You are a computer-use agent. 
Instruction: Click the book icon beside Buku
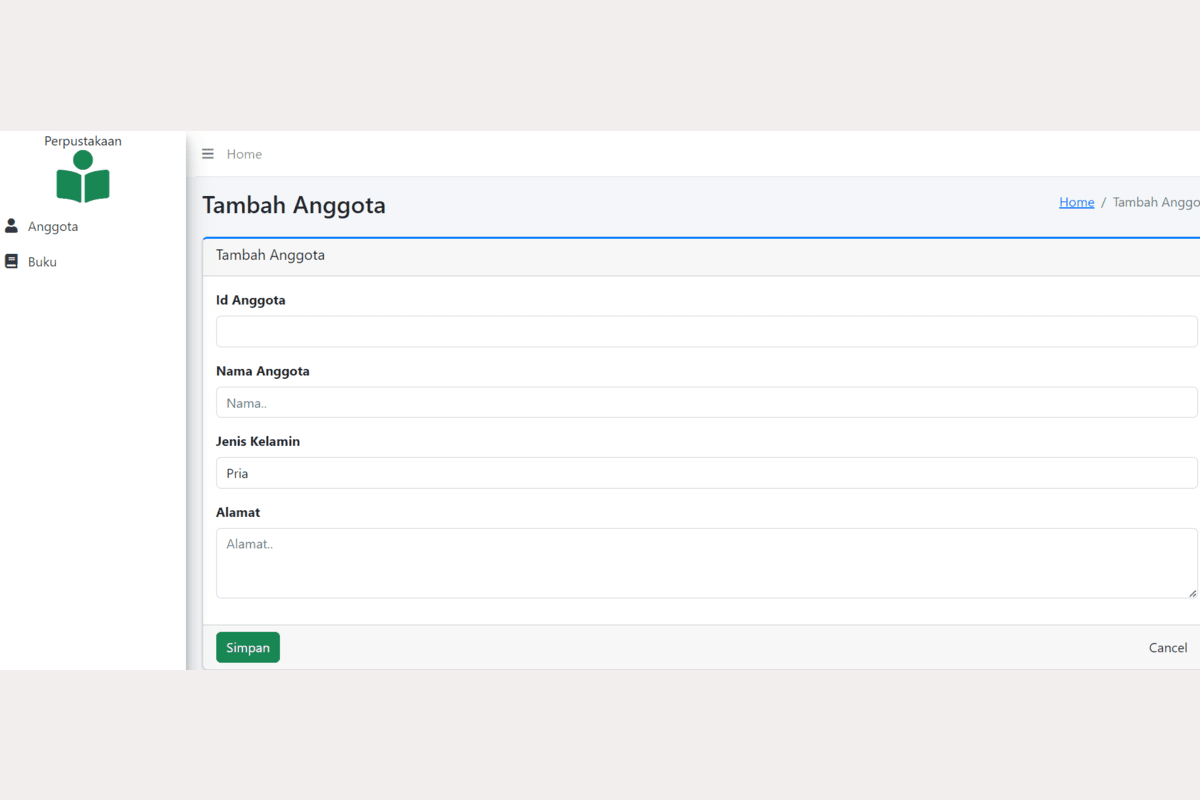[12, 261]
